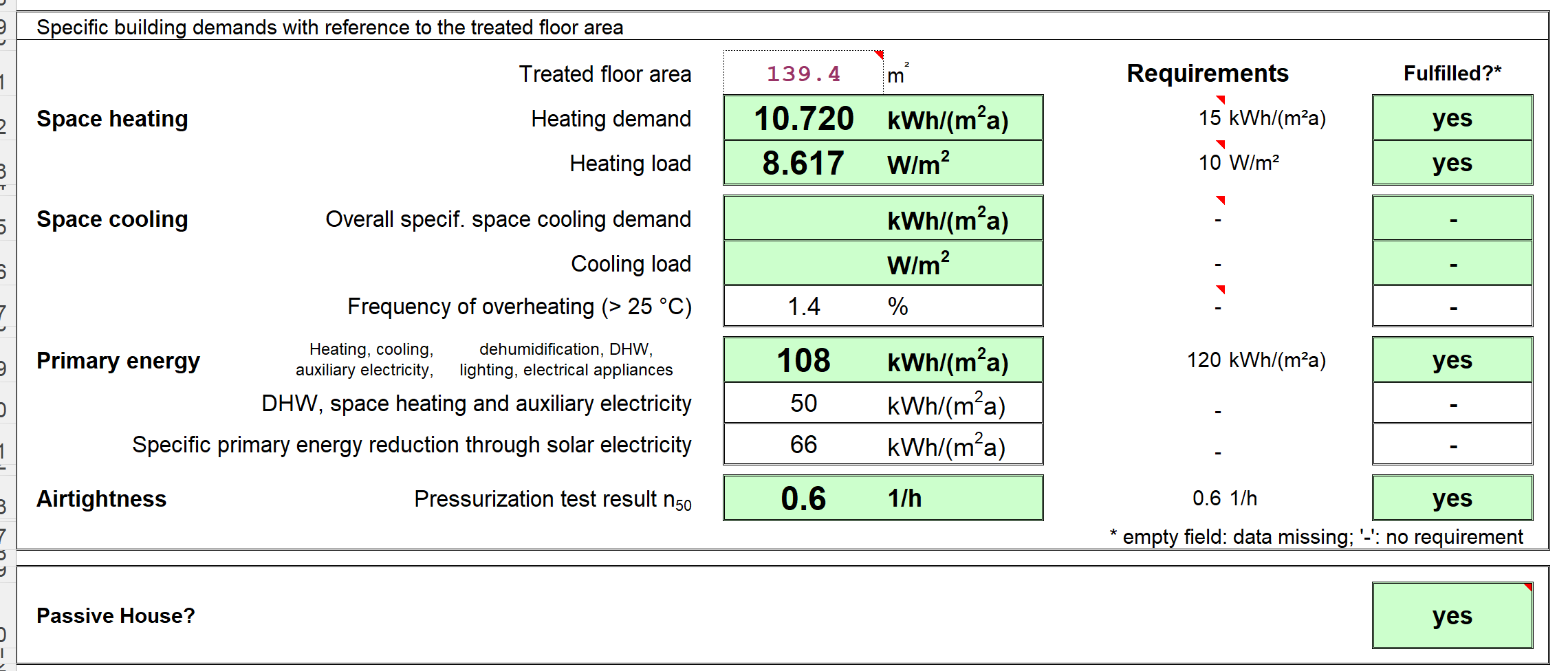Click red comment marker on treated floor area
Image resolution: width=1568 pixels, height=671 pixels.
click(x=879, y=54)
